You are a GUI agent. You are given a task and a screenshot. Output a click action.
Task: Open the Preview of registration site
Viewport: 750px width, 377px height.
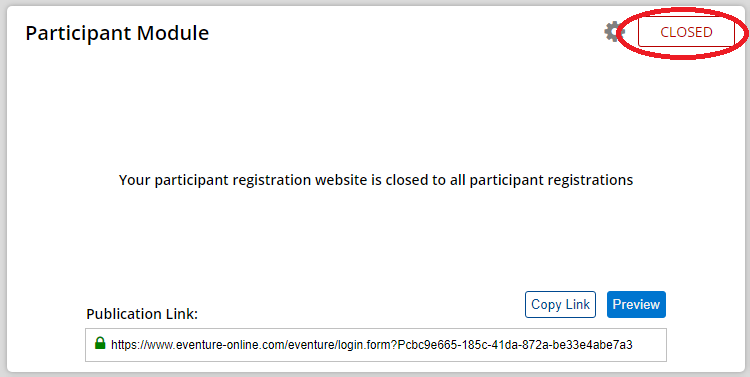click(x=636, y=304)
